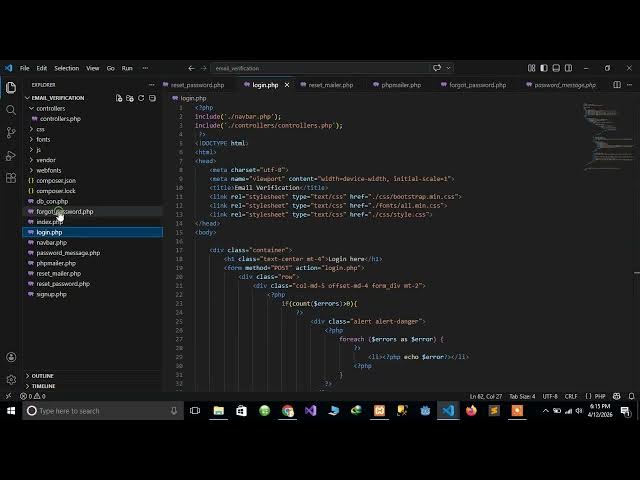Click the errors and warnings status indicator
640x480 pixels.
point(33,396)
